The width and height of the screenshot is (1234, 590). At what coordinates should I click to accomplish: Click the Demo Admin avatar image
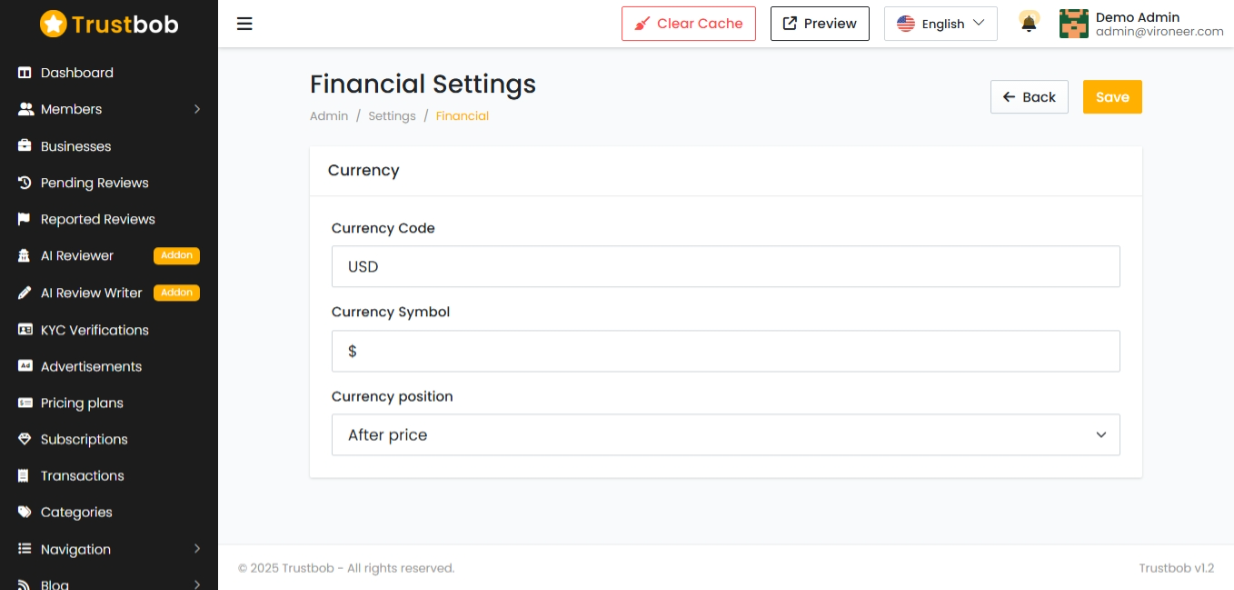[1074, 23]
